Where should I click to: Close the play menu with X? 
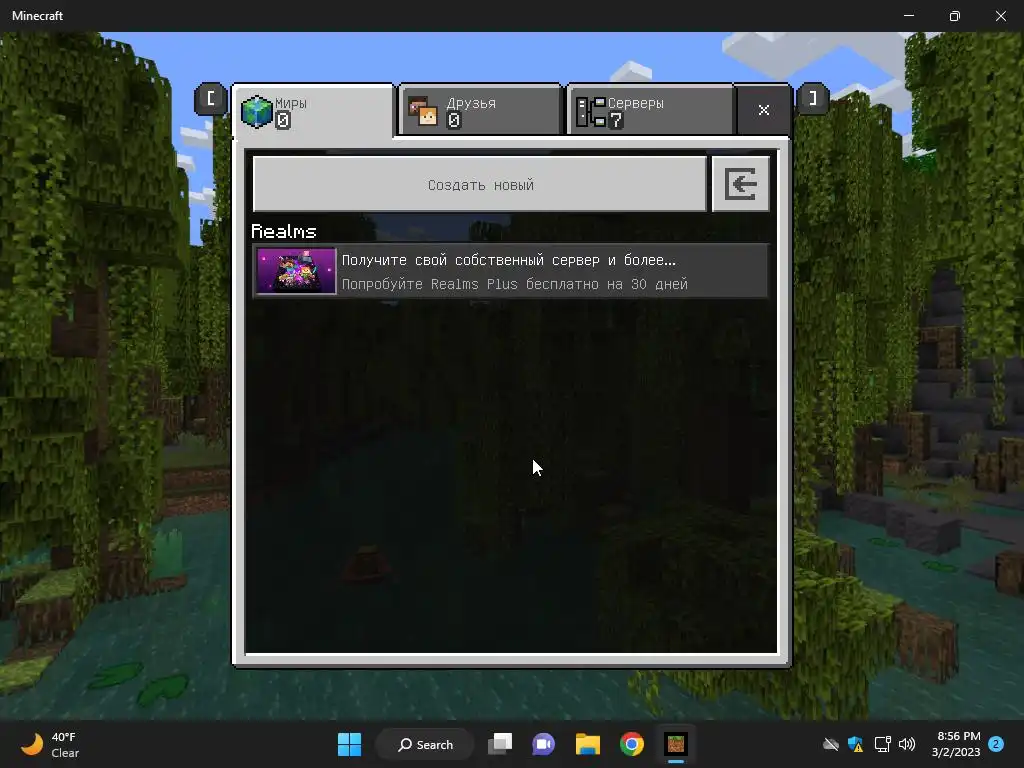coord(763,110)
